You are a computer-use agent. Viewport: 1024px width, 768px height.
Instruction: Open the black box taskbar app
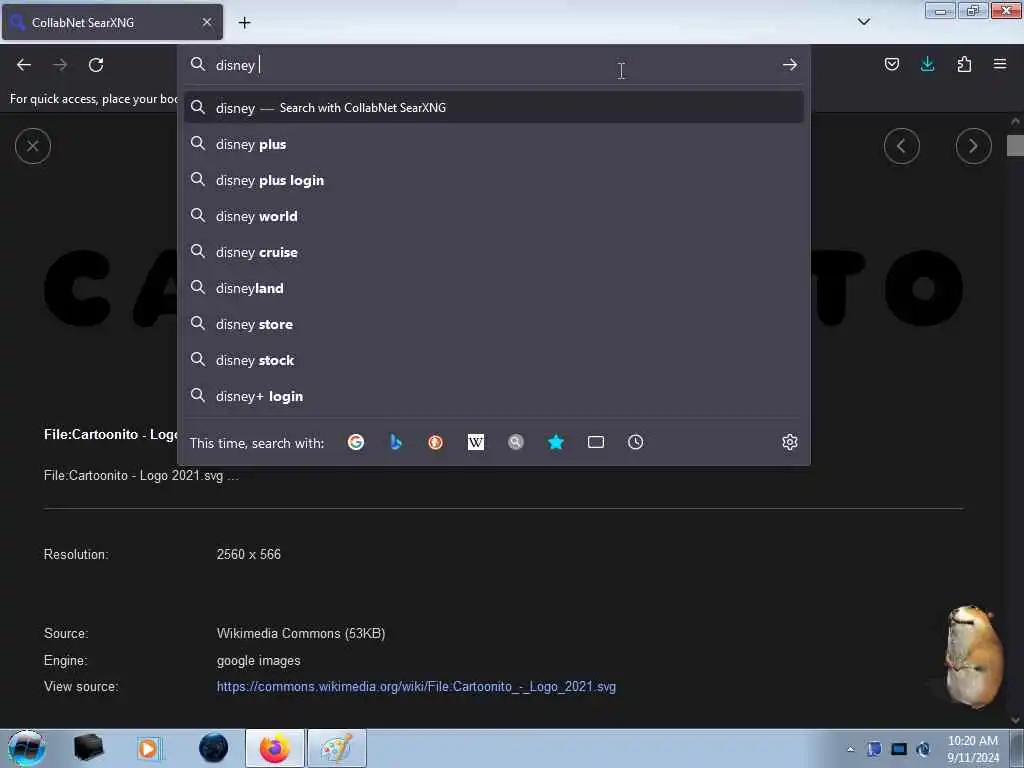click(88, 748)
